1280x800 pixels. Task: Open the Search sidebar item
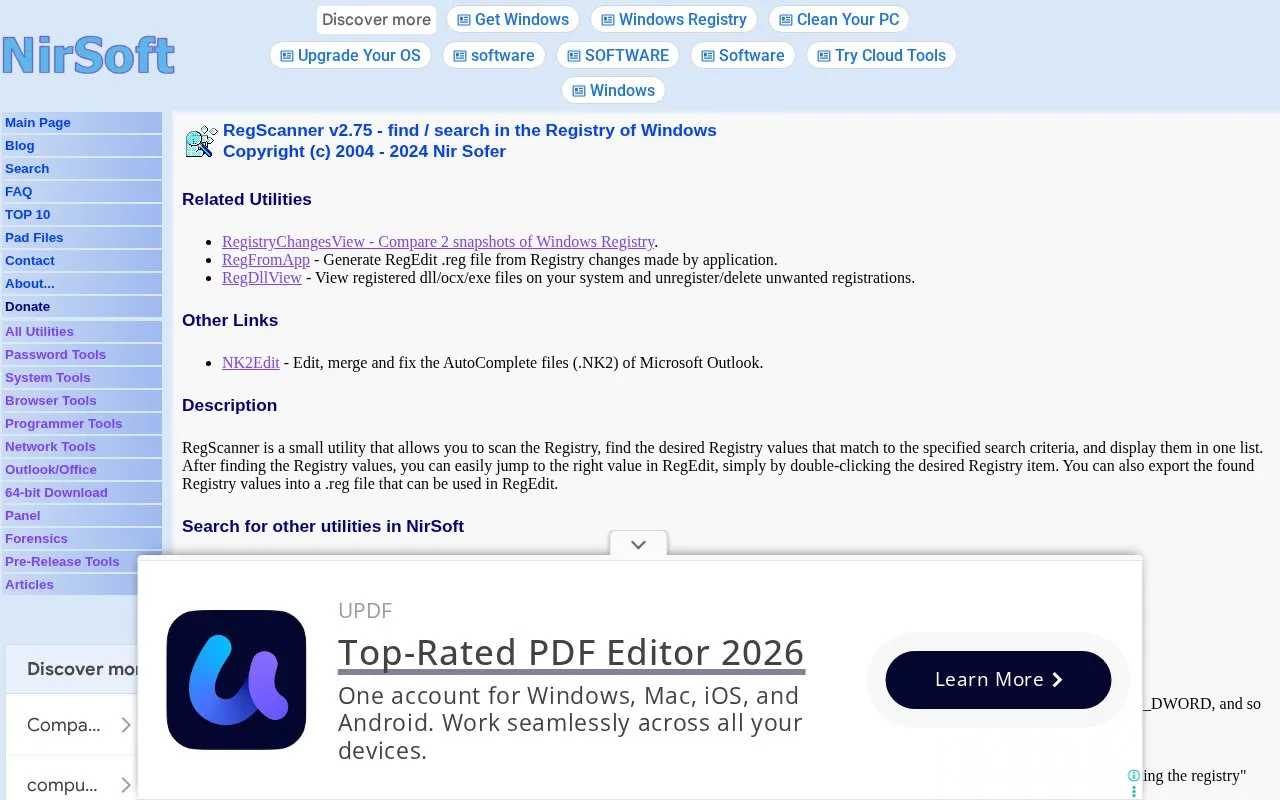click(82, 169)
